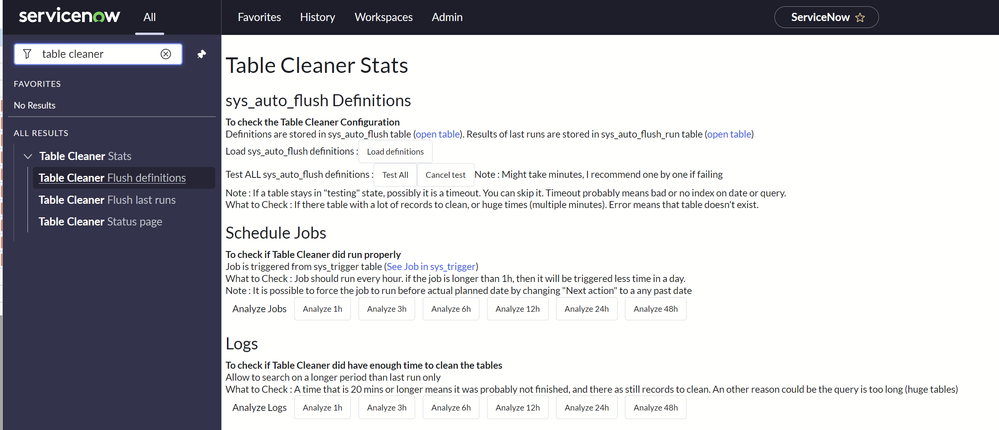Open sys_auto_flush_run table link
Viewport: 999px width, 430px height.
pos(729,134)
